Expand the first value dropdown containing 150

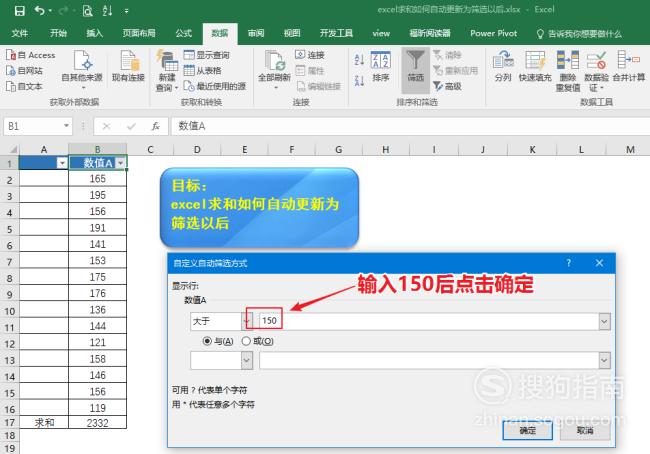pyautogui.click(x=604, y=321)
